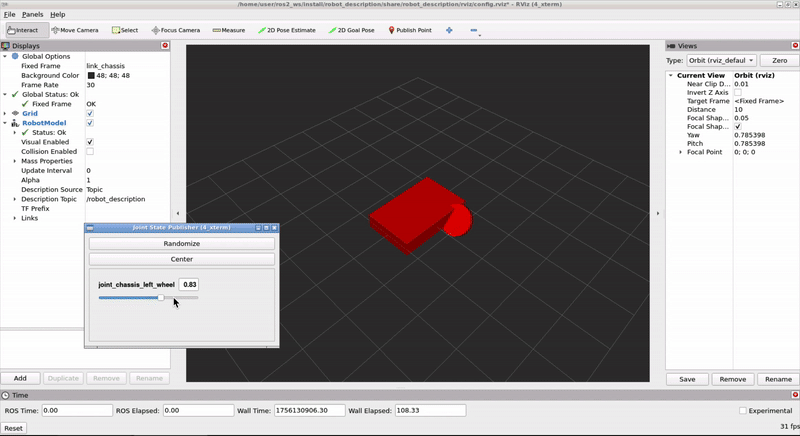
Task: Uncheck the Visual Enabled checkbox
Action: [90, 142]
